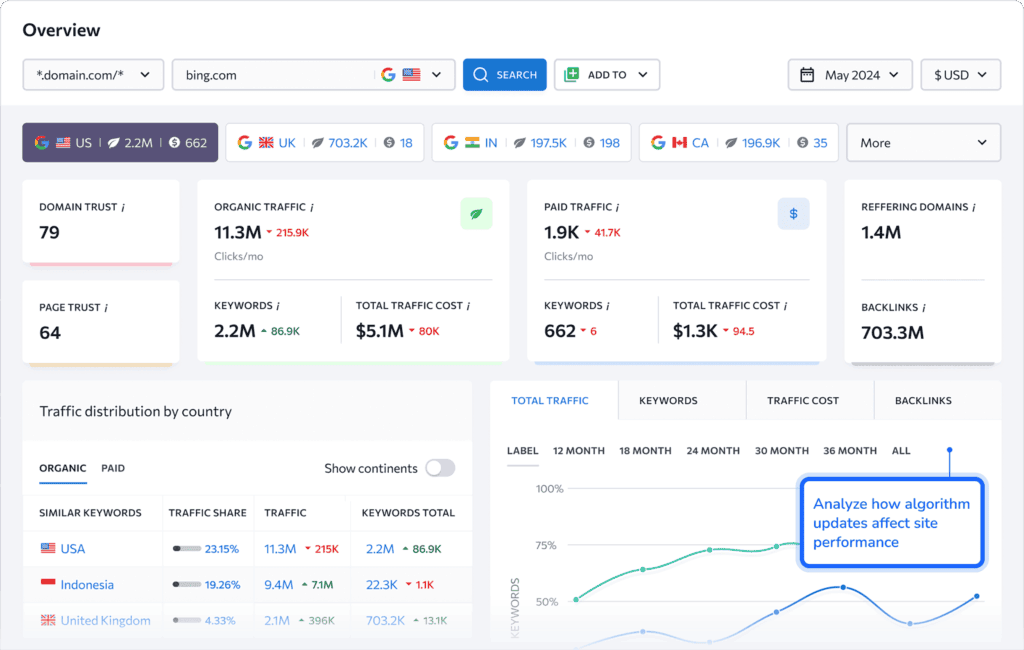Switch to the KEYWORDS chart tab
This screenshot has height=650, width=1024.
pos(667,399)
